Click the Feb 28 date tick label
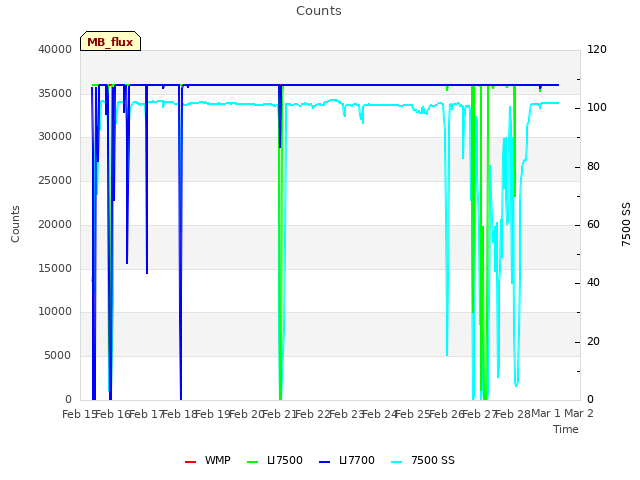Viewport: 640px width, 480px height. pyautogui.click(x=513, y=414)
